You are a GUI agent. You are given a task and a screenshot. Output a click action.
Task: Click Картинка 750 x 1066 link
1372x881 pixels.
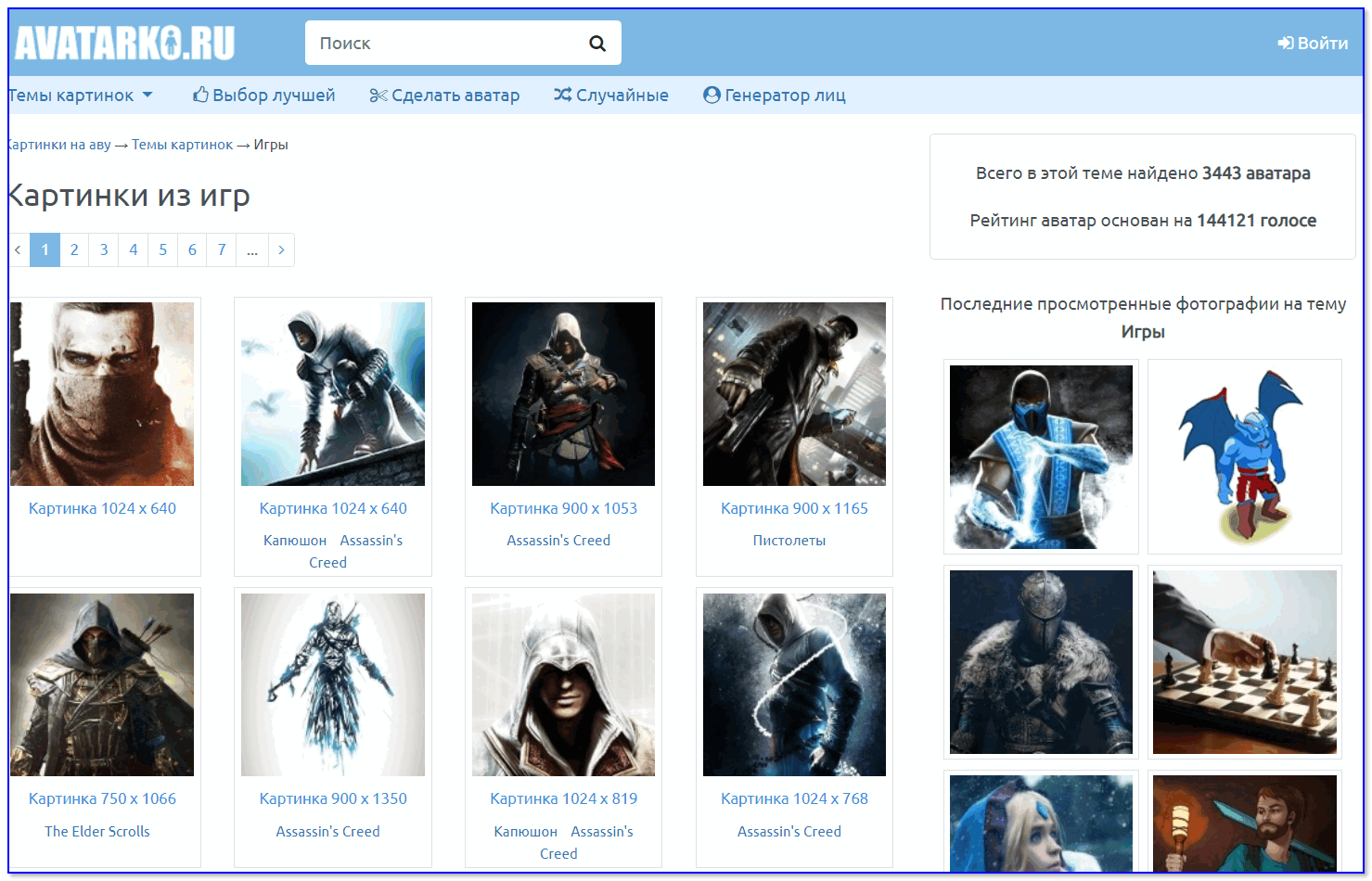(102, 798)
